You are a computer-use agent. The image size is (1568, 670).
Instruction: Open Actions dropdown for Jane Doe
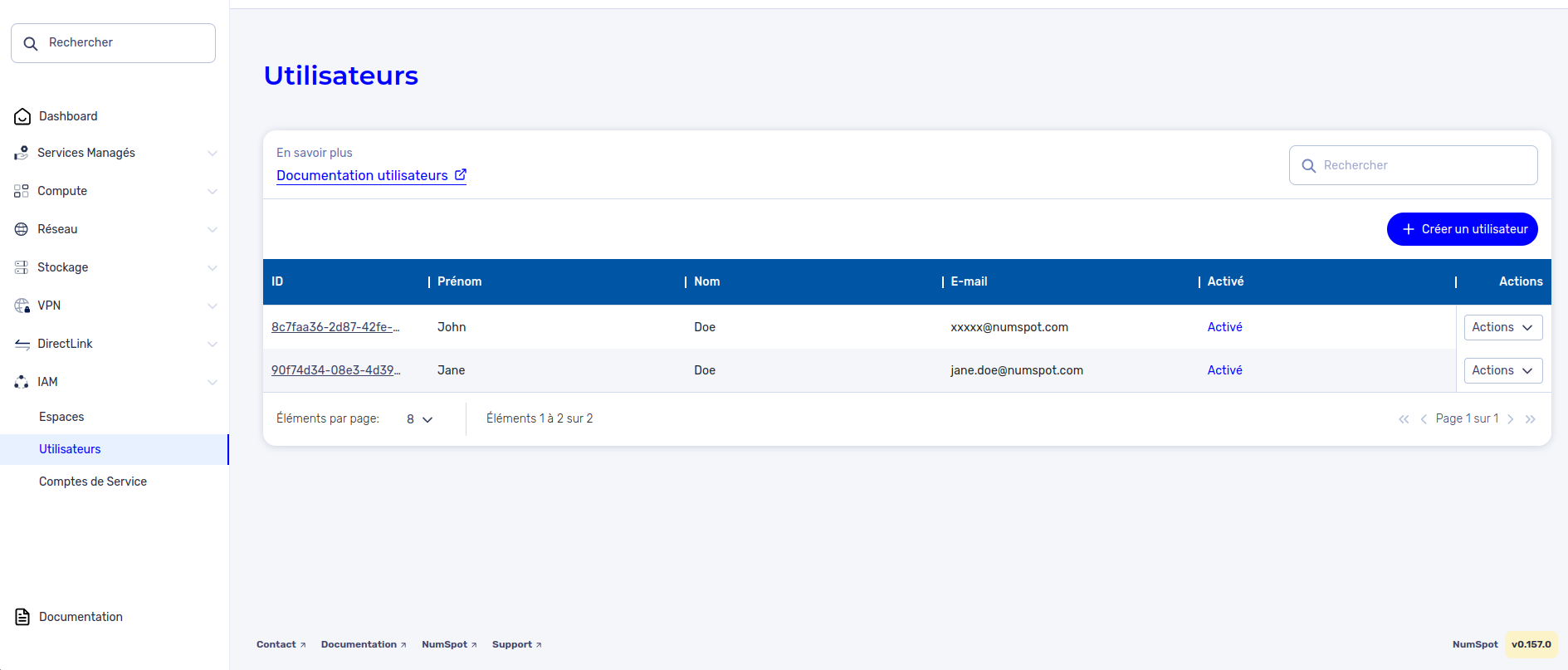(x=1503, y=370)
